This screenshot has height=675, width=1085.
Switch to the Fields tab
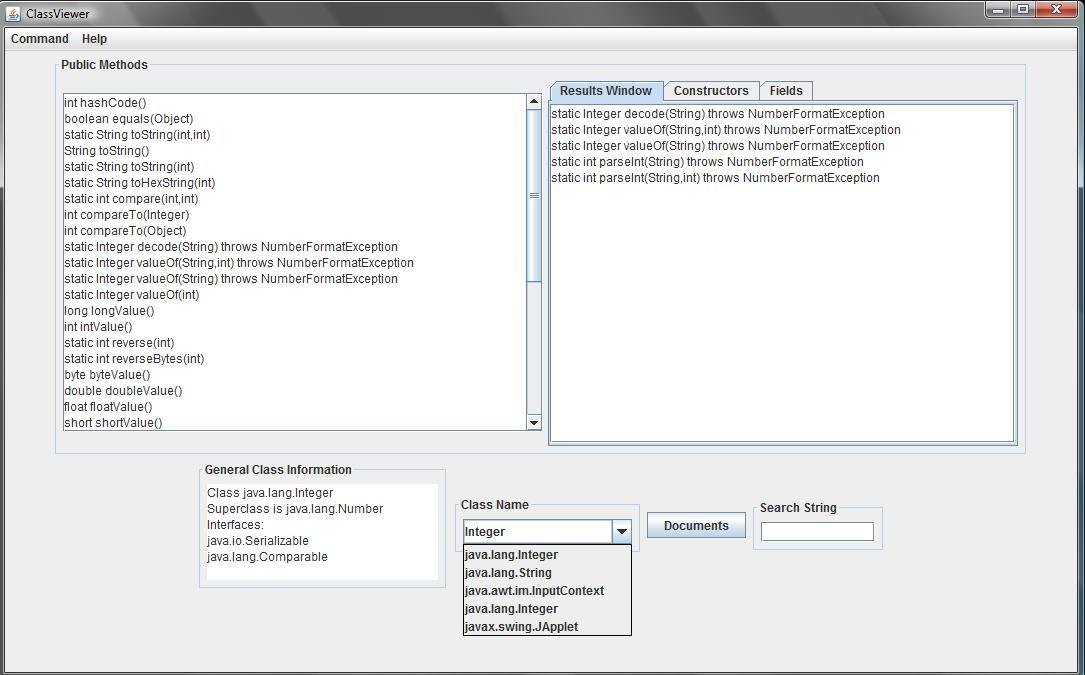point(786,90)
